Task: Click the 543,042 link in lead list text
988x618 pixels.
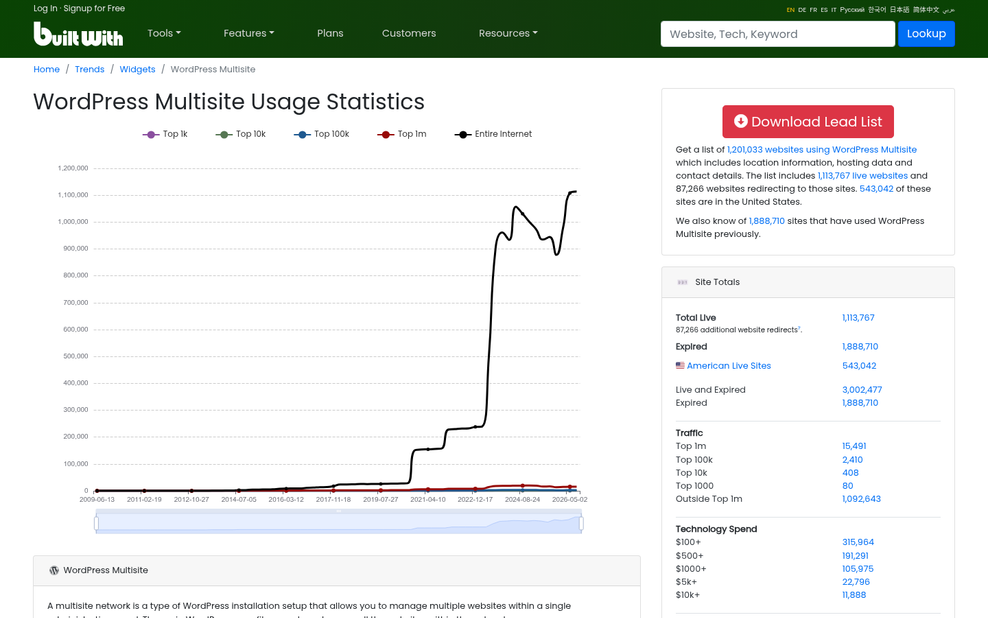Action: pyautogui.click(x=876, y=188)
